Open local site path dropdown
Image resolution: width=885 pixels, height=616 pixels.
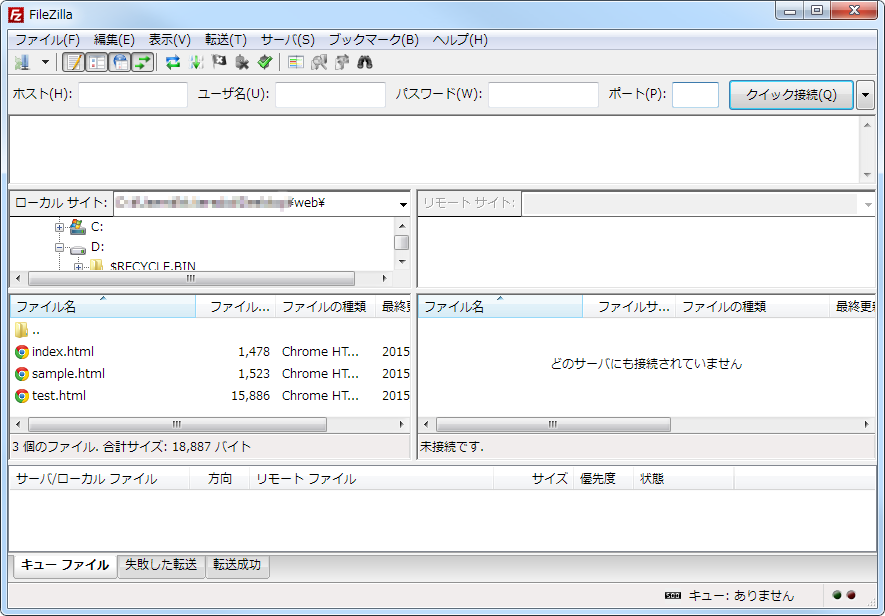point(403,204)
